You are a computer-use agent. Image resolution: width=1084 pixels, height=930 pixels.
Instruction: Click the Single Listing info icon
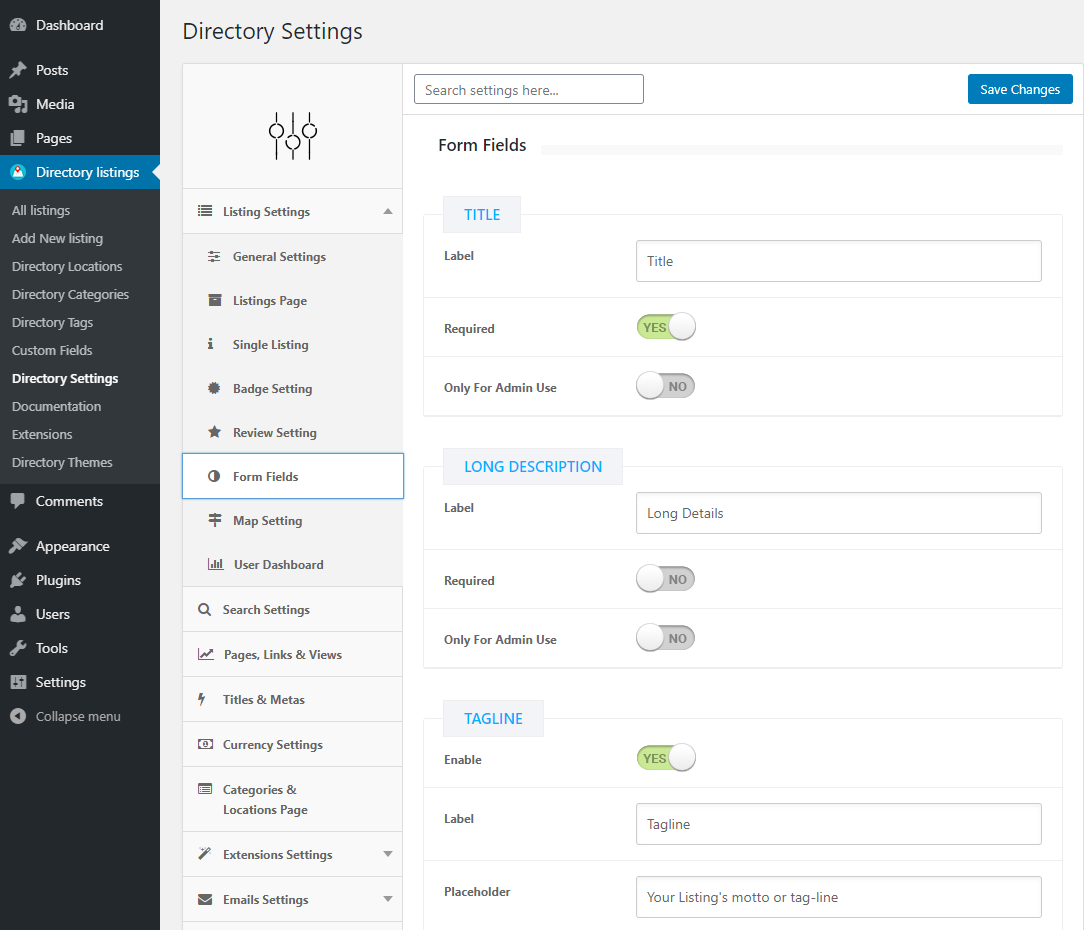tap(210, 344)
